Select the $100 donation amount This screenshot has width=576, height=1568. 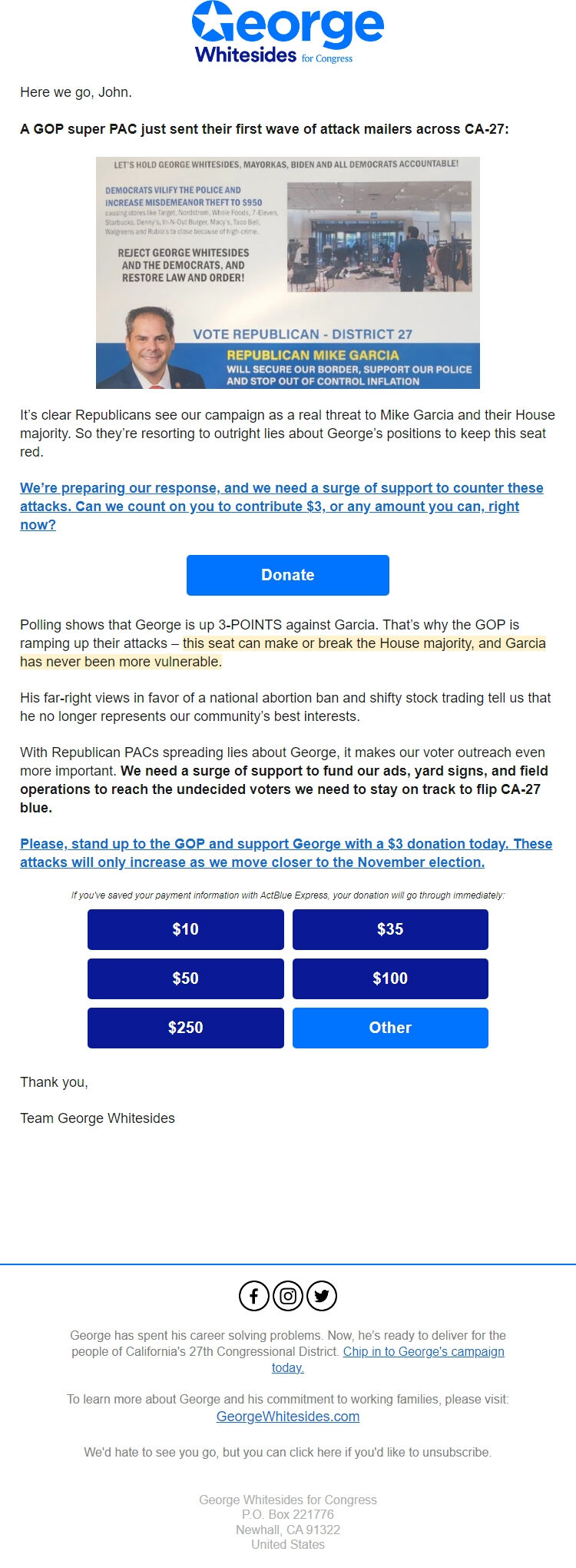point(390,978)
